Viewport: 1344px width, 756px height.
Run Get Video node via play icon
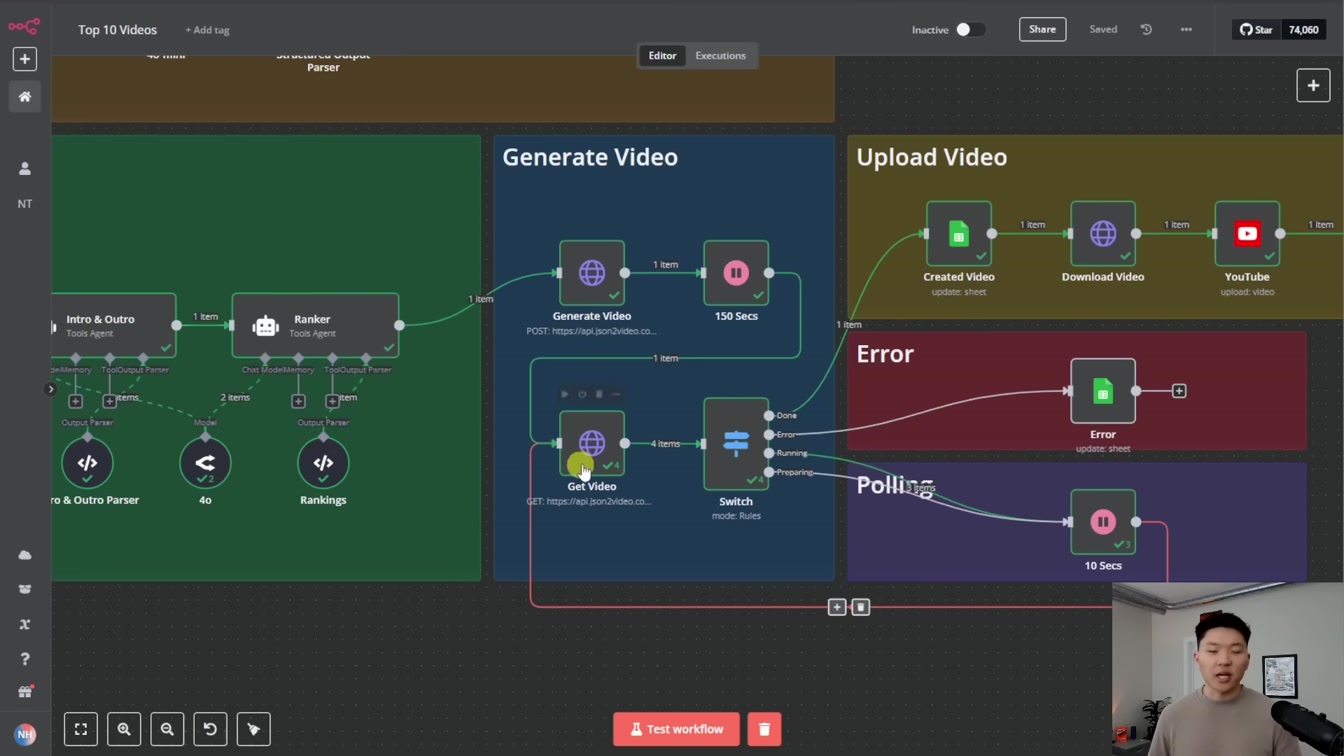[x=565, y=395]
